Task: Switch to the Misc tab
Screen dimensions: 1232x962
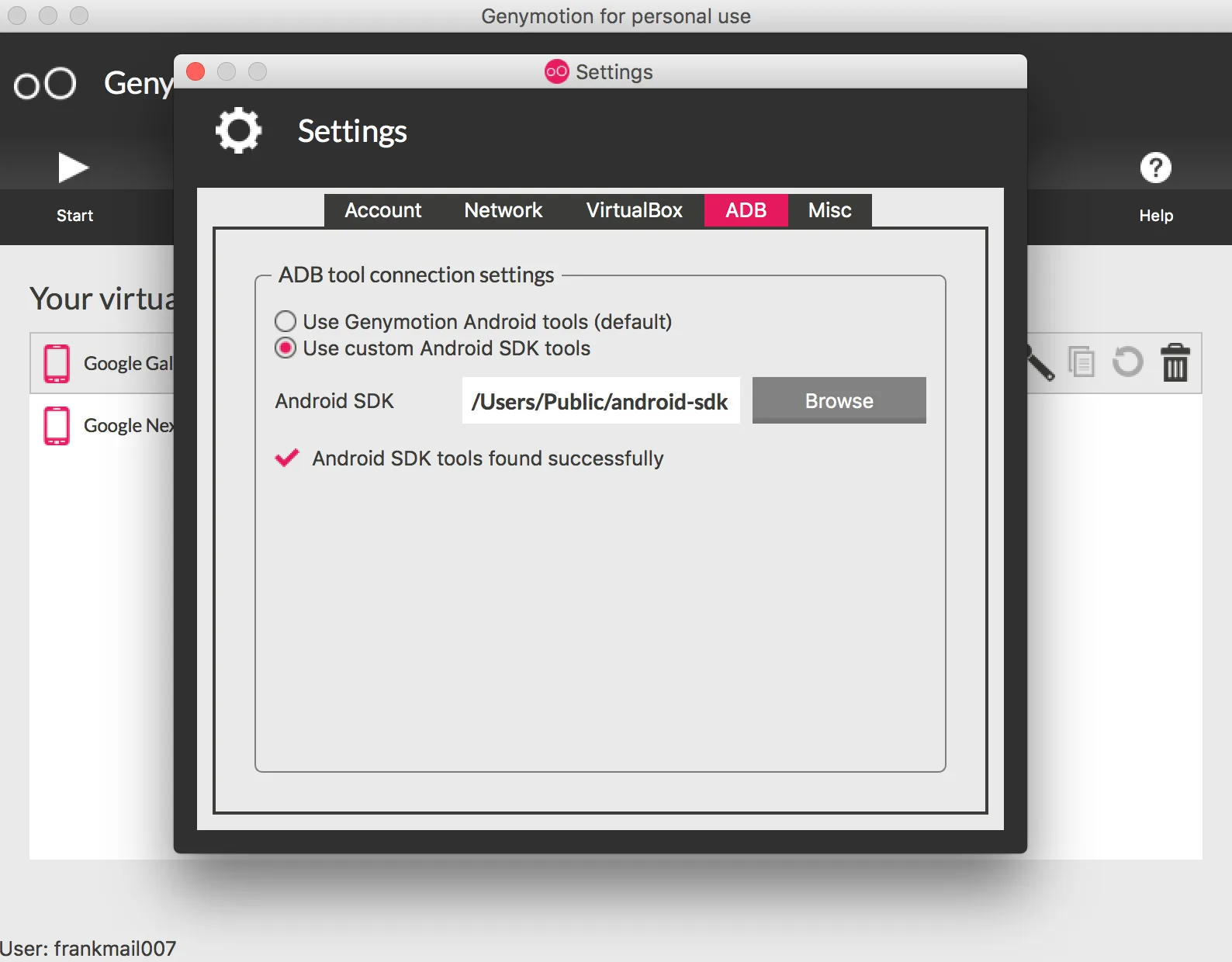Action: click(830, 210)
